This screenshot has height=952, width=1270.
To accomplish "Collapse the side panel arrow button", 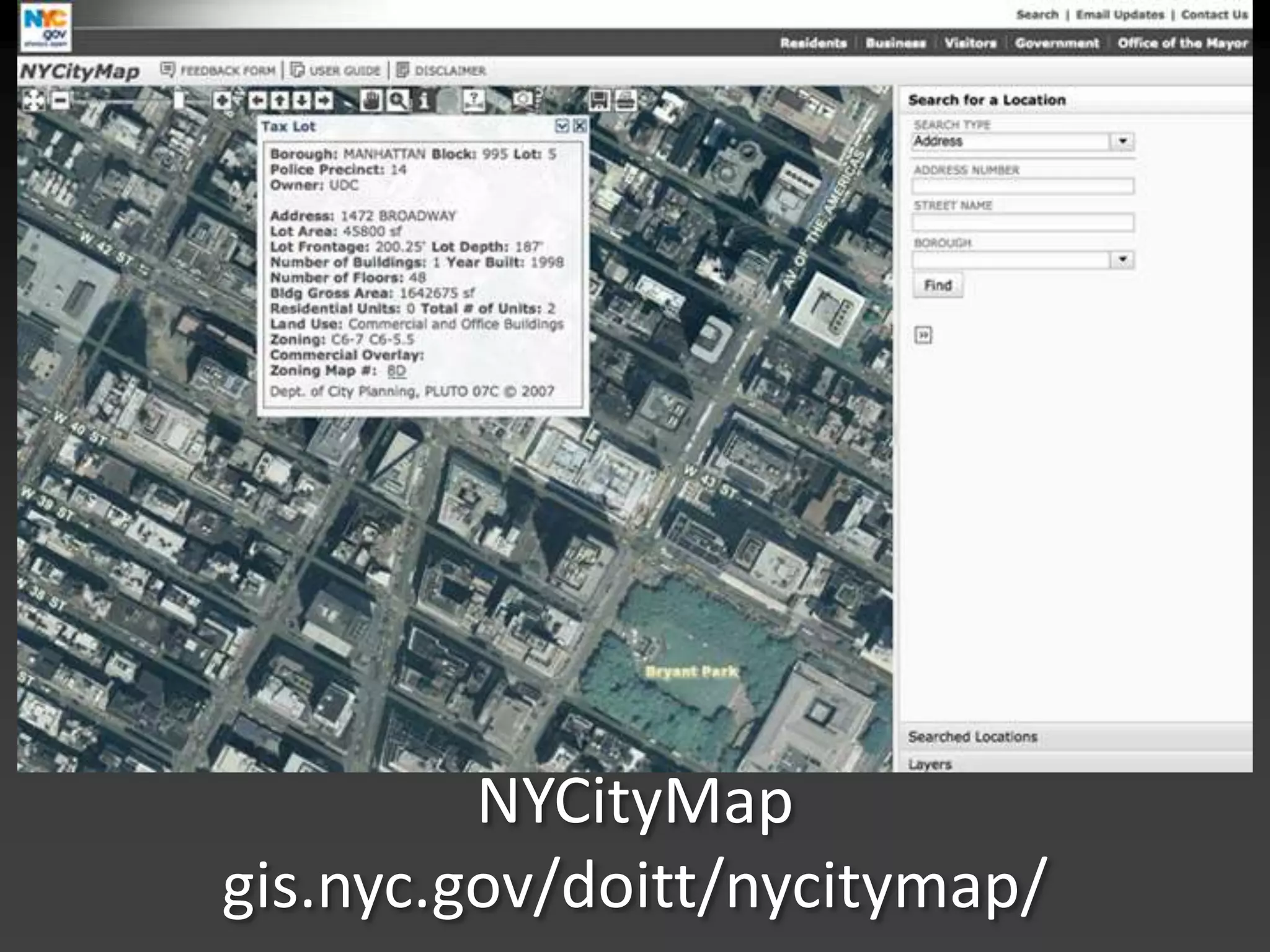I will tap(923, 335).
